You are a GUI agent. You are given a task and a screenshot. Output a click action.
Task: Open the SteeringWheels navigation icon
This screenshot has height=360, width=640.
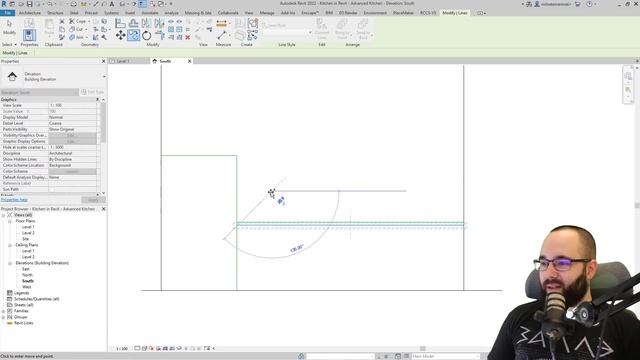click(x=628, y=76)
